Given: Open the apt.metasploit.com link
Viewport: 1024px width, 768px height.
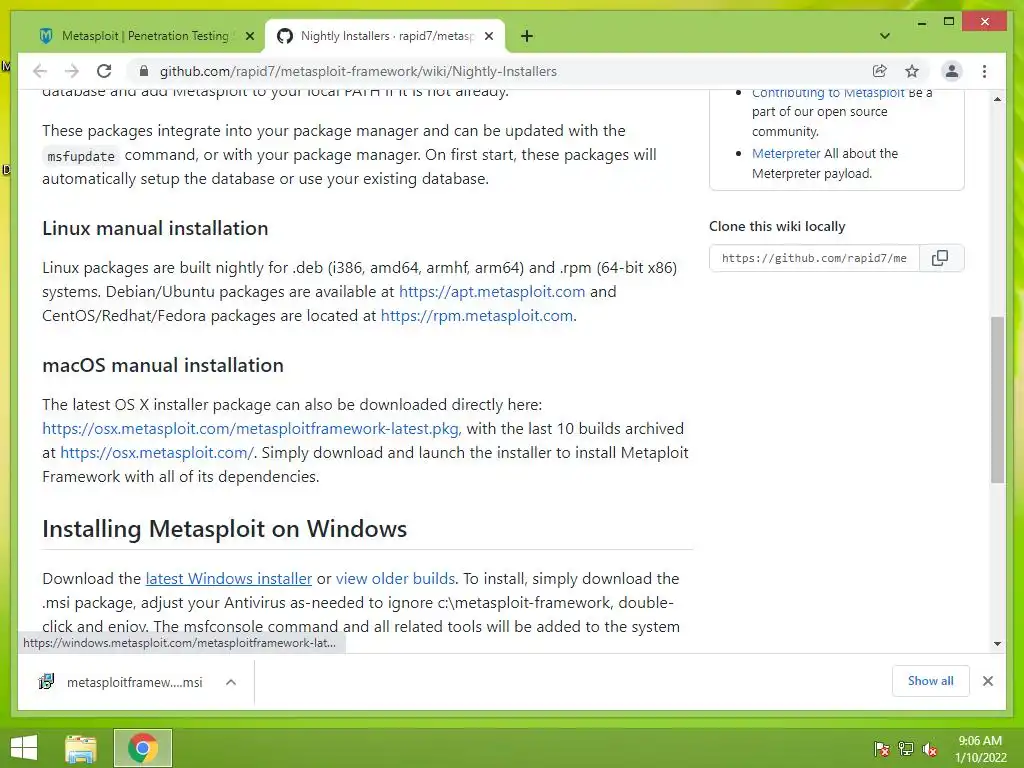Looking at the screenshot, I should [x=492, y=291].
